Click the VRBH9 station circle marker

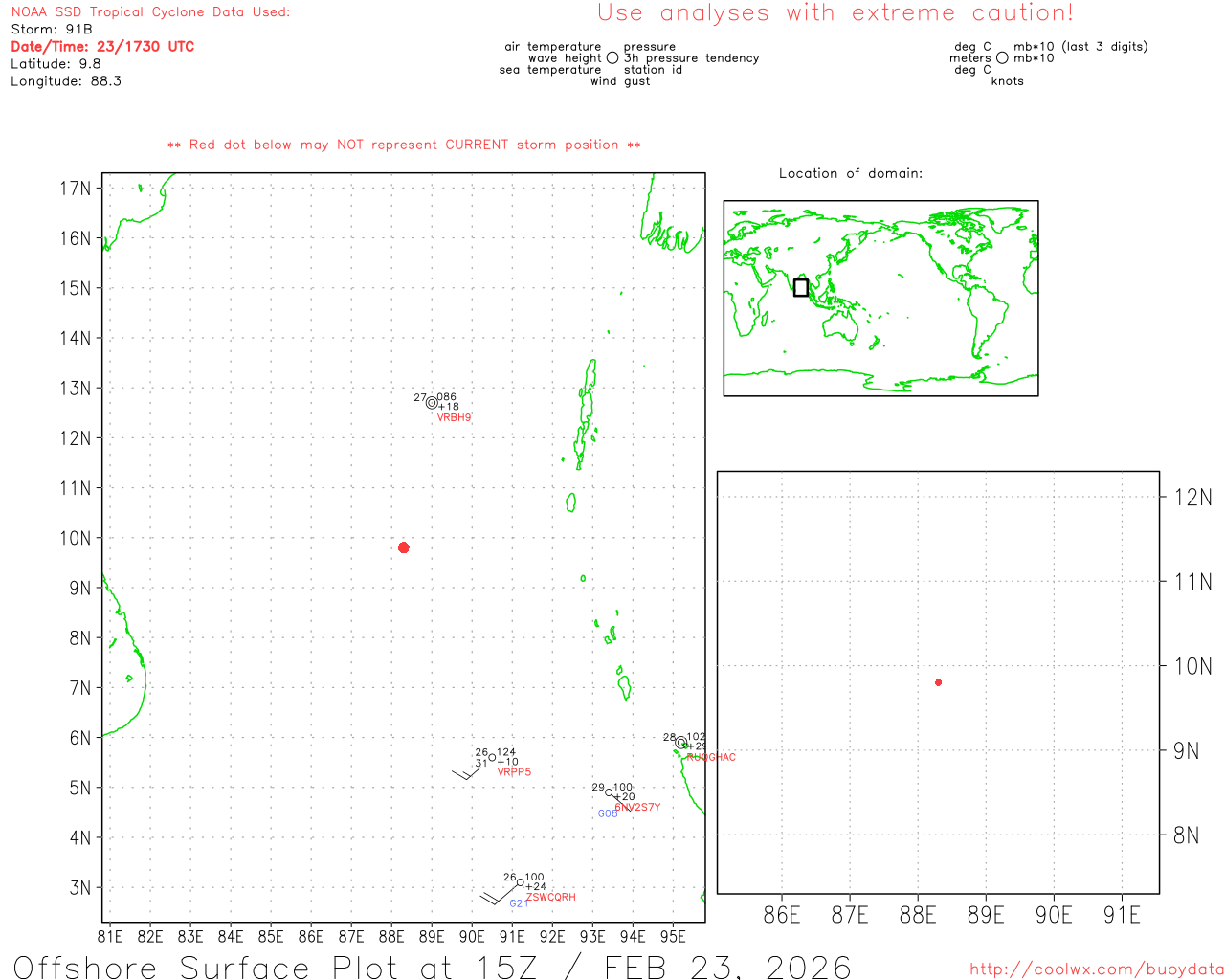click(432, 403)
